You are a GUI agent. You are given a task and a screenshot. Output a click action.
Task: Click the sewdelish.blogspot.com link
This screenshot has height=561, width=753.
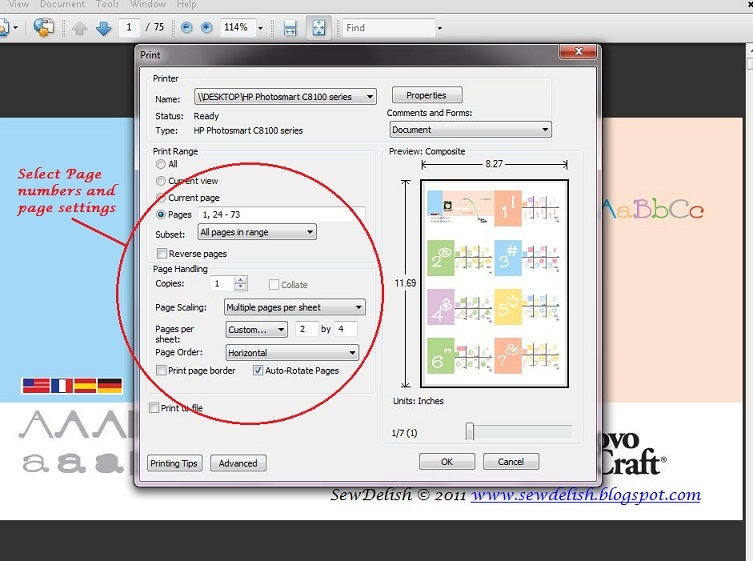585,495
